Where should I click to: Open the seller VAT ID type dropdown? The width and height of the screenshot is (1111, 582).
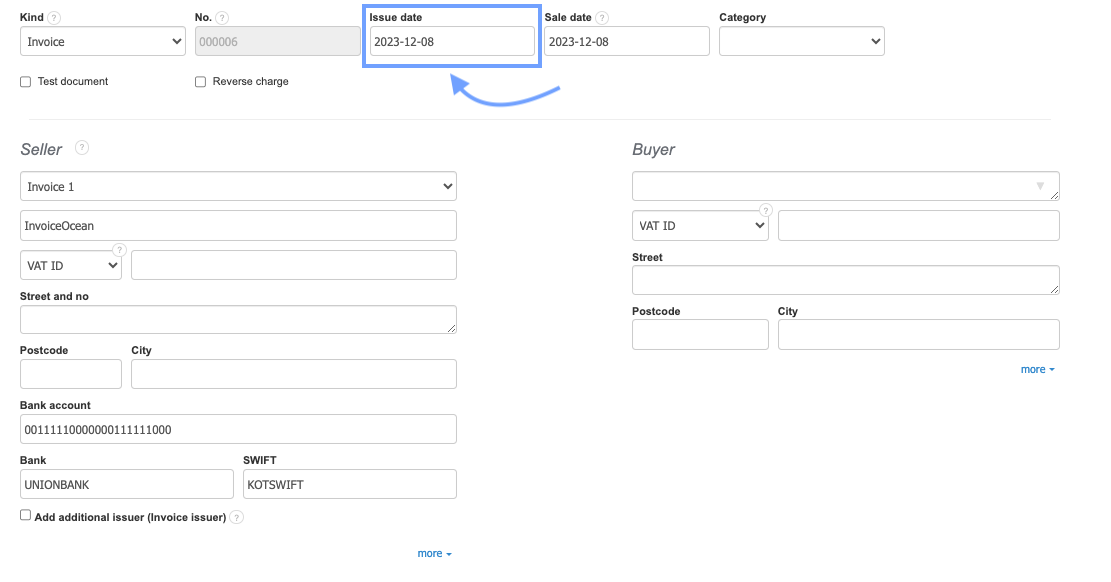70,265
